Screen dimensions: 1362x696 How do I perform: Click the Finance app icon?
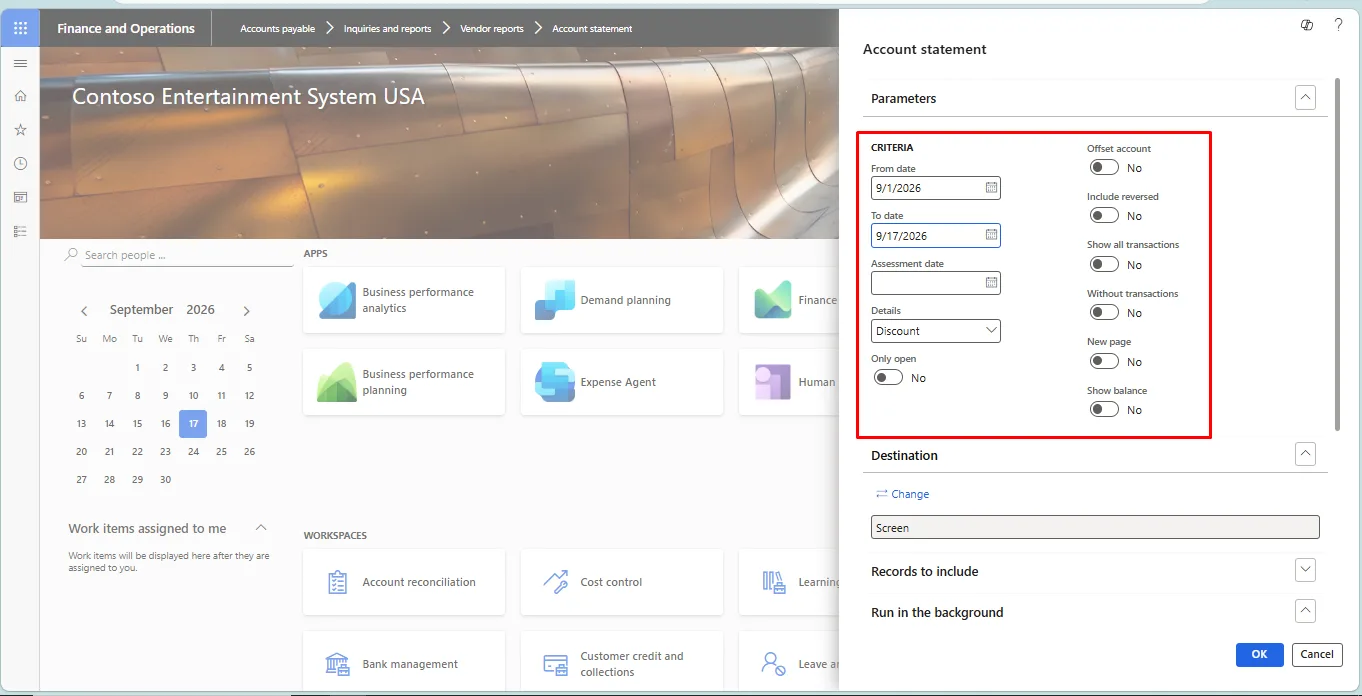[773, 300]
